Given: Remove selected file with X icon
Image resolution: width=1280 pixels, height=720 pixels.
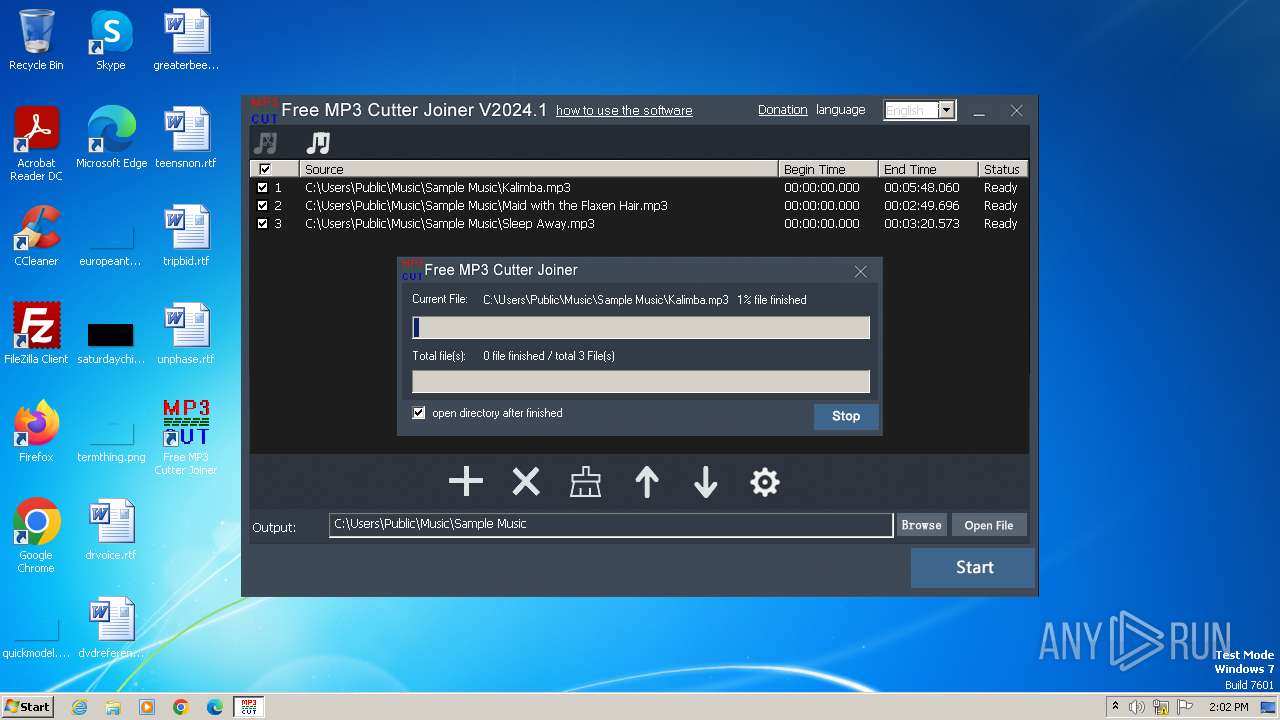Looking at the screenshot, I should click(x=526, y=483).
